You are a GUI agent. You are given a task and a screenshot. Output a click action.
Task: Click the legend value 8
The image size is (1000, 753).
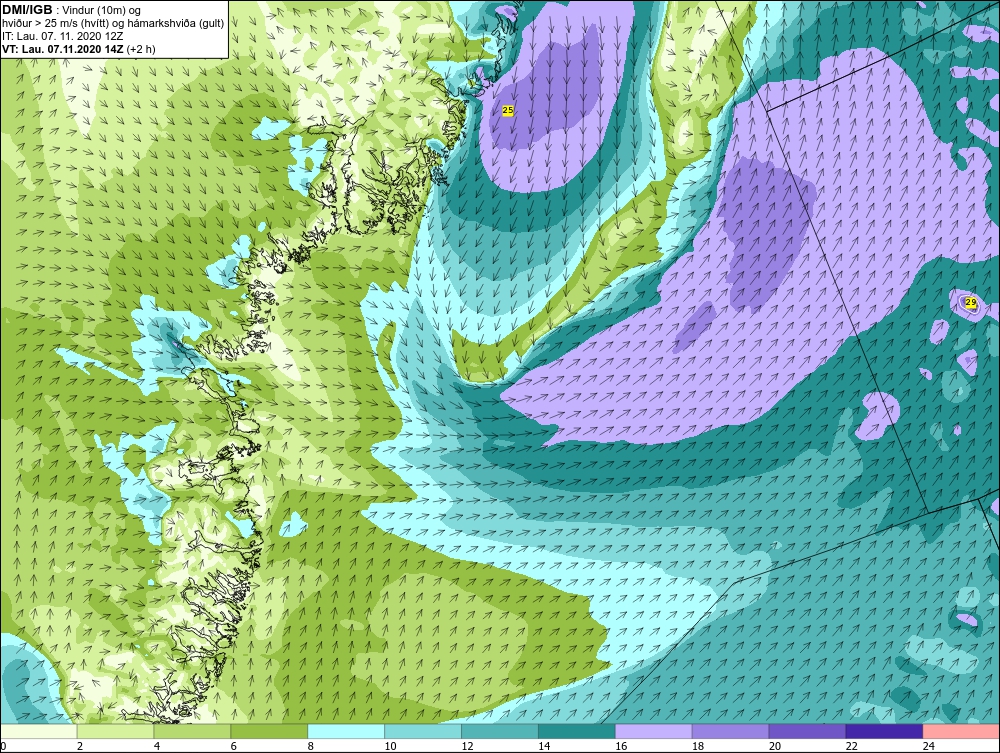(x=311, y=746)
